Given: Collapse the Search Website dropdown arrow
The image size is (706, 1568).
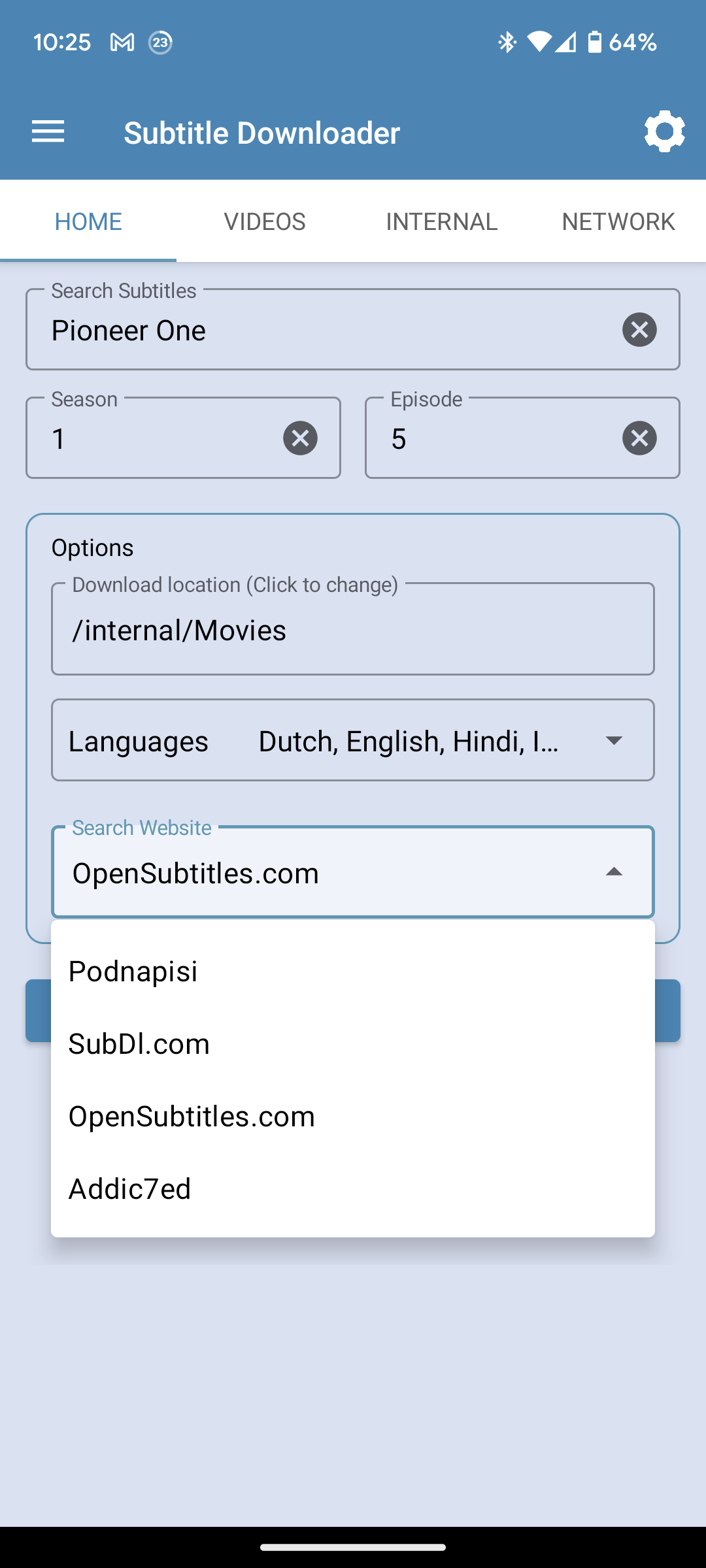Looking at the screenshot, I should 613,872.
